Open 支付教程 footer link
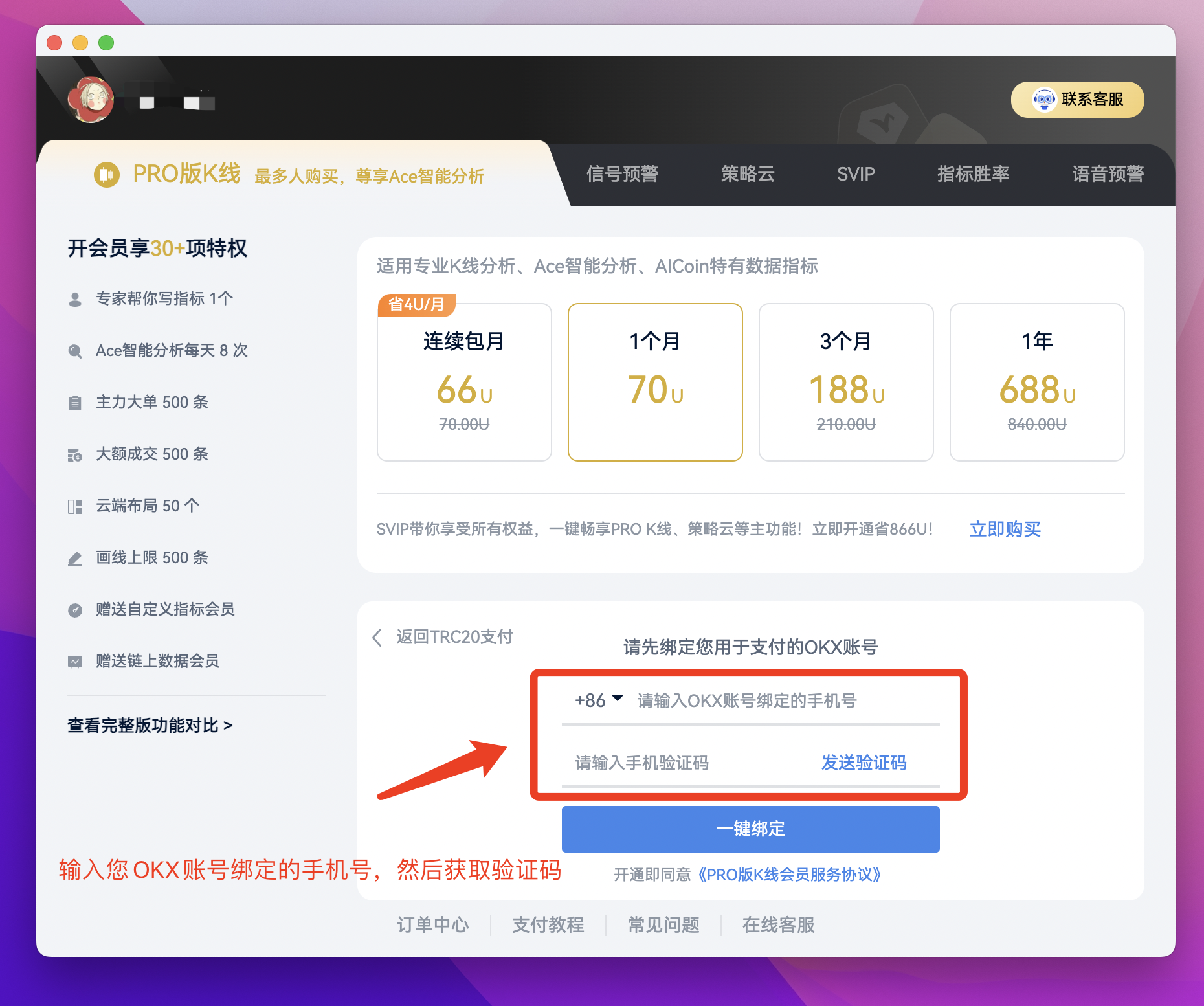The image size is (1204, 1006). tap(548, 924)
